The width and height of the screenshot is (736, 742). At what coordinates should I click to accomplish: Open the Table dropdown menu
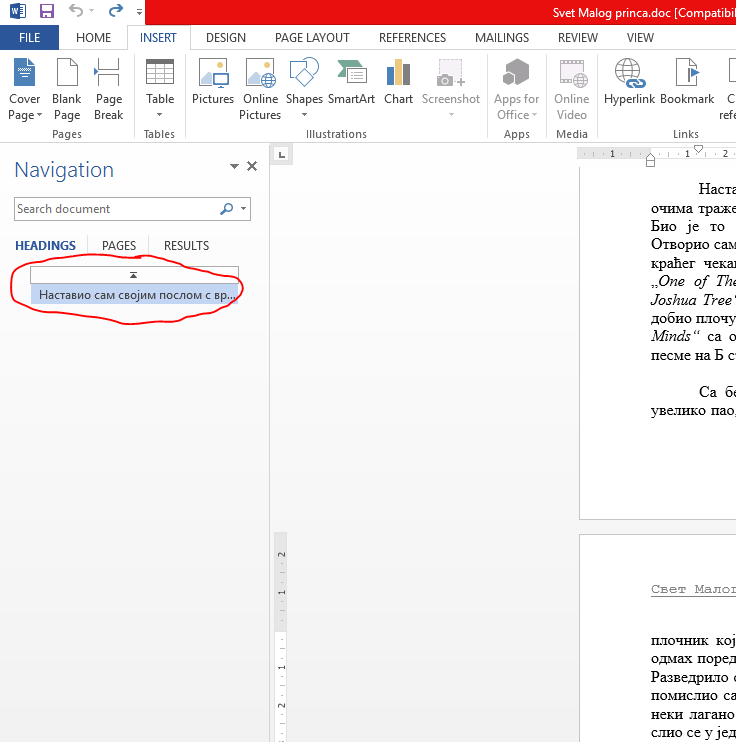point(160,112)
